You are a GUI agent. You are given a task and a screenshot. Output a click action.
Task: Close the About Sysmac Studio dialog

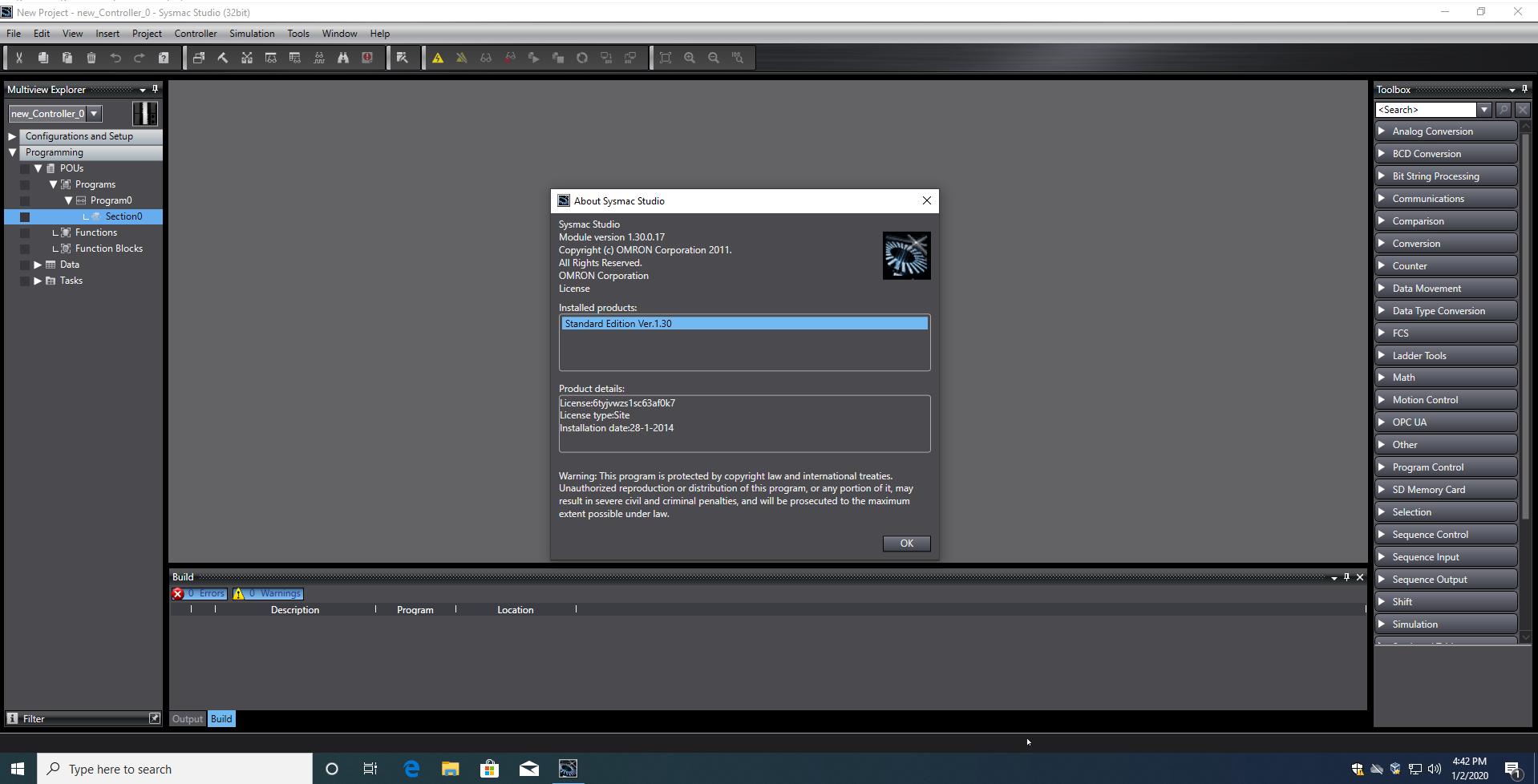tap(927, 200)
